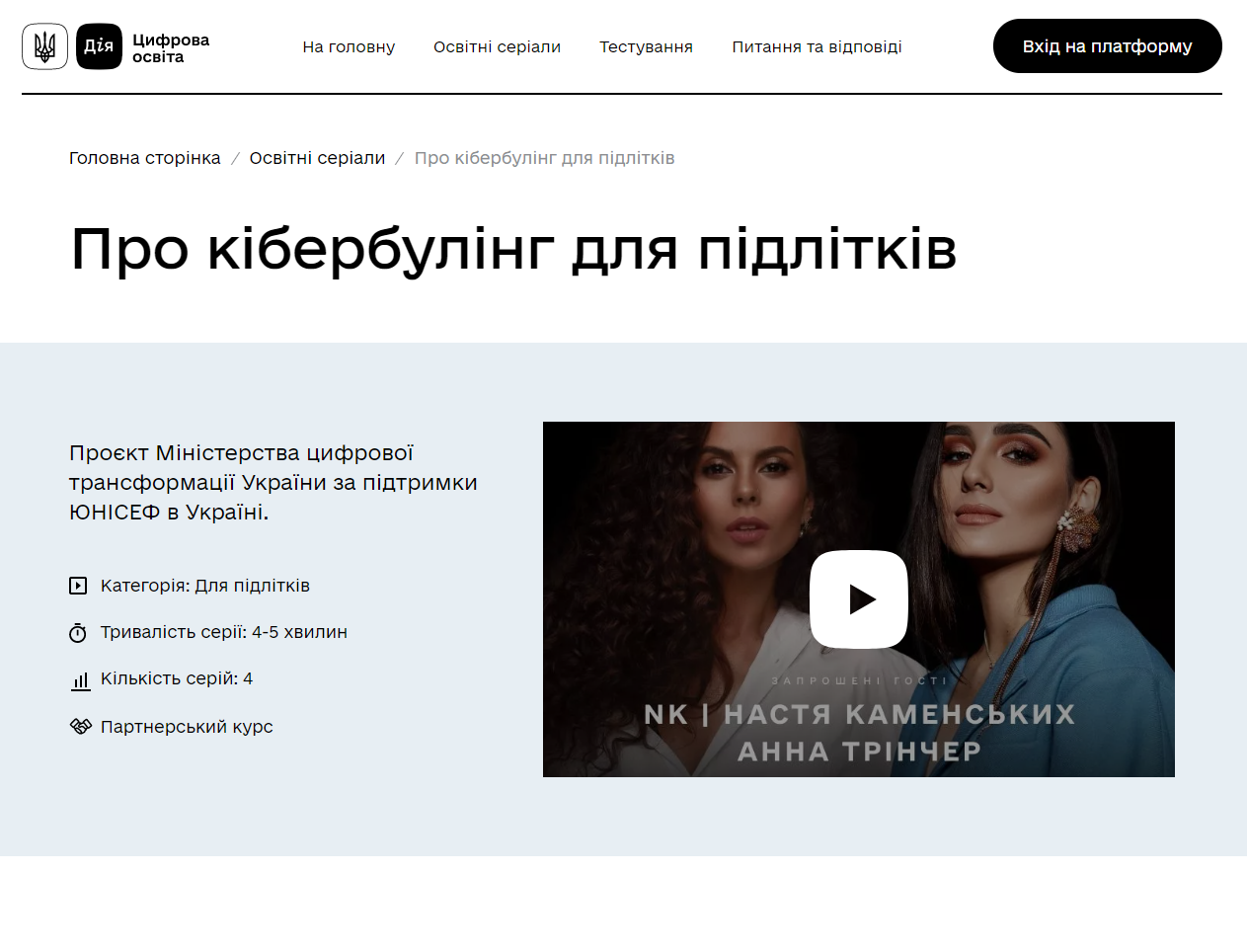Follow the Головна сторінка breadcrumb link
This screenshot has height=952, width=1247.
pos(145,158)
